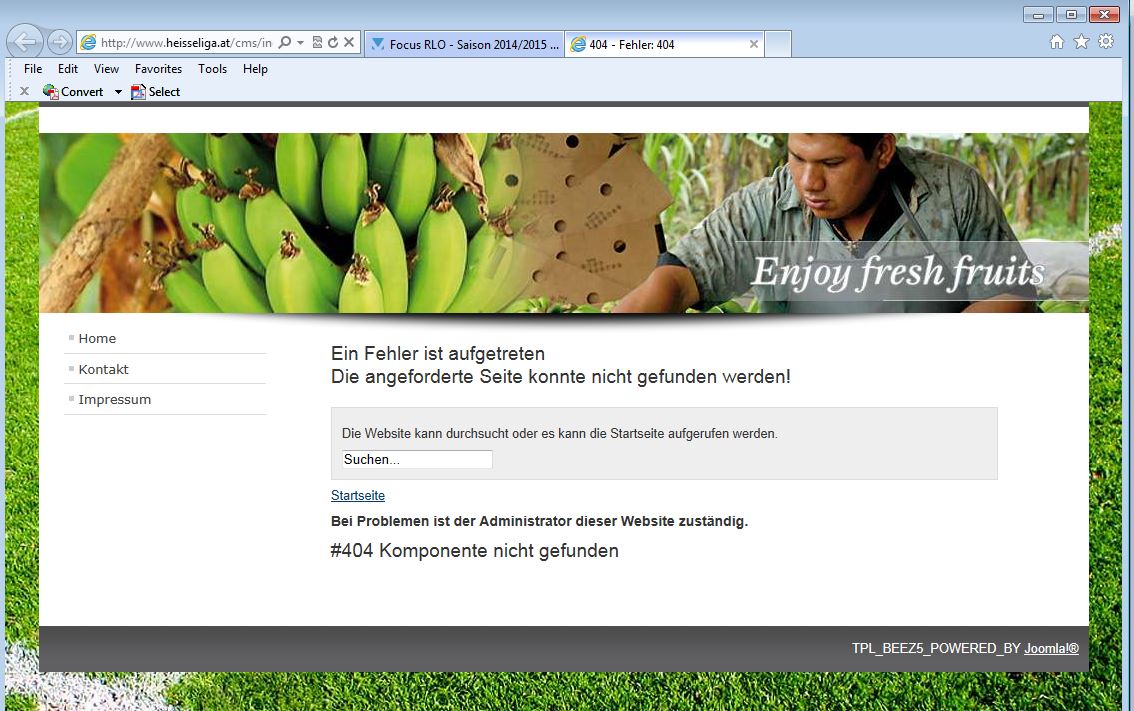The width and height of the screenshot is (1134, 711).
Task: Open the Tools gear icon
Action: point(1106,42)
